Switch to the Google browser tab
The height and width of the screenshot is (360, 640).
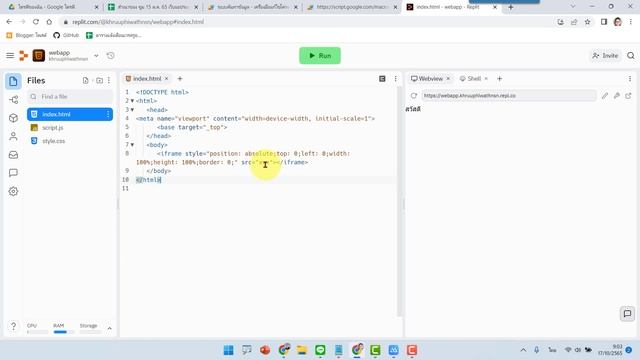coord(53,7)
